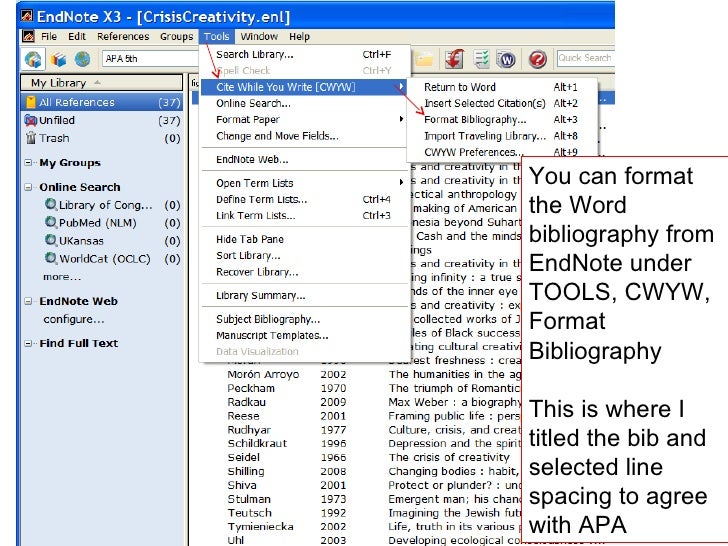The height and width of the screenshot is (546, 728).
Task: Choose Subject Bibliography
Action: pyautogui.click(x=303, y=319)
